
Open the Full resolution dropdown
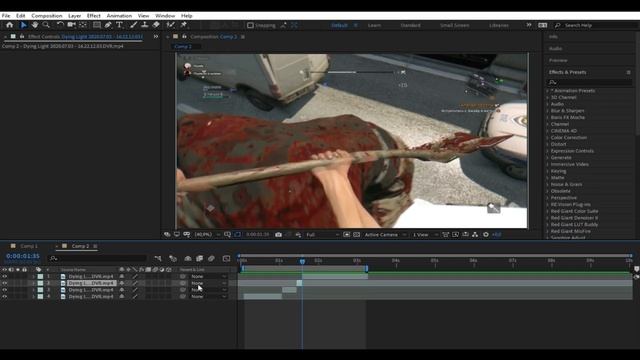322,235
